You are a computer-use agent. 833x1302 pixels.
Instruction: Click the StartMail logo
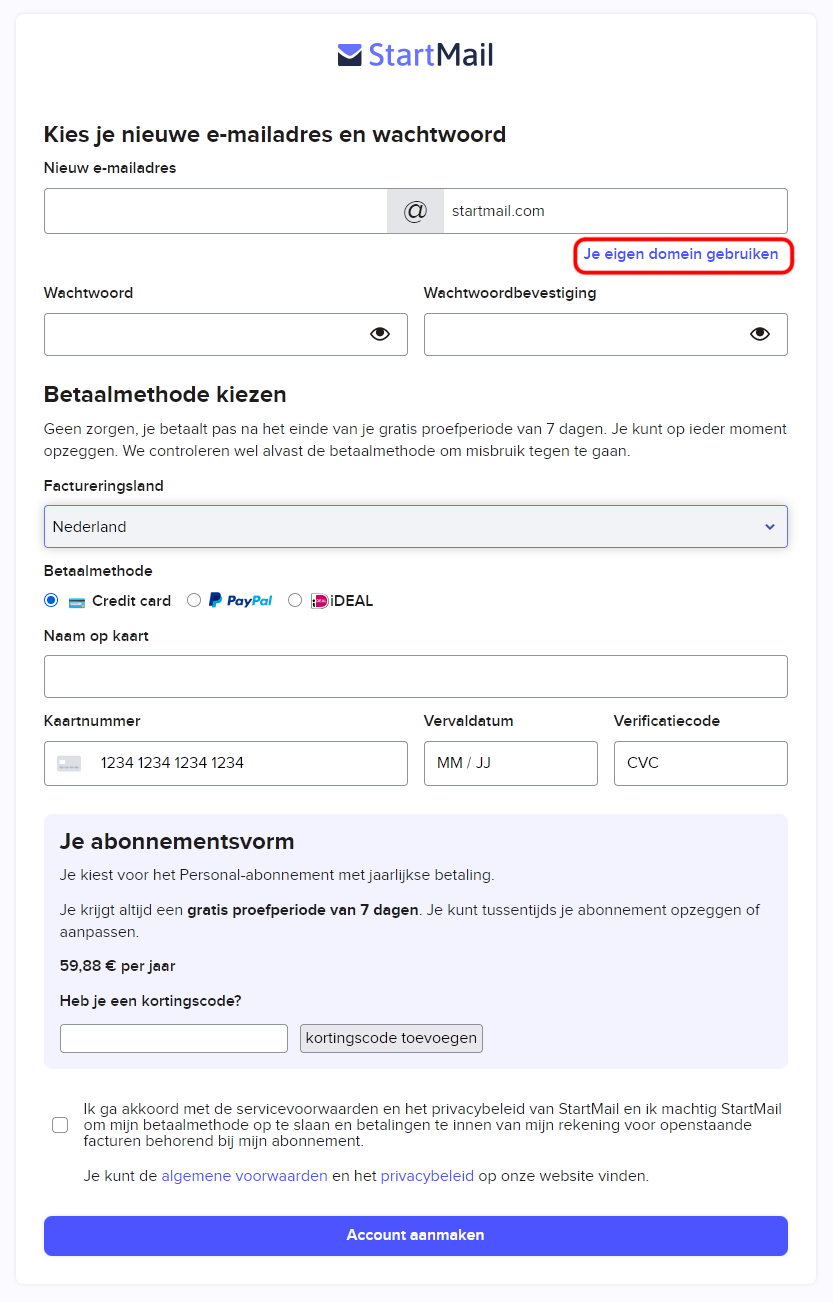[x=416, y=54]
